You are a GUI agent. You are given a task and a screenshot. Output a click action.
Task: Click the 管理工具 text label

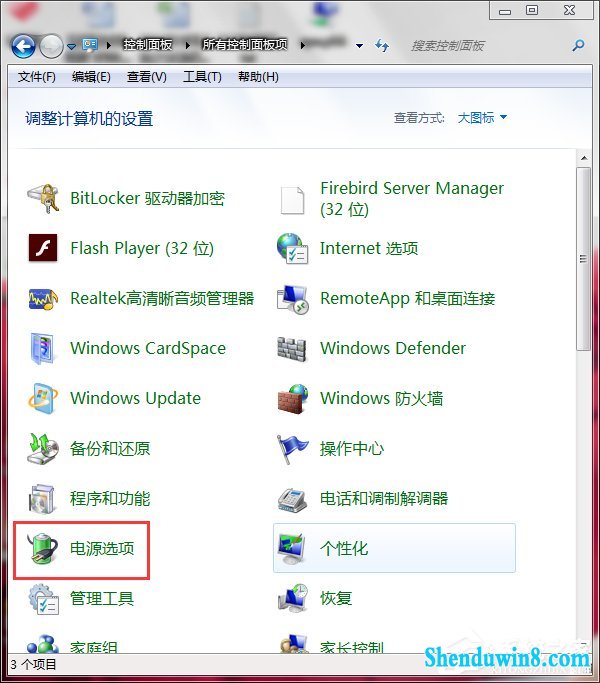pyautogui.click(x=102, y=598)
